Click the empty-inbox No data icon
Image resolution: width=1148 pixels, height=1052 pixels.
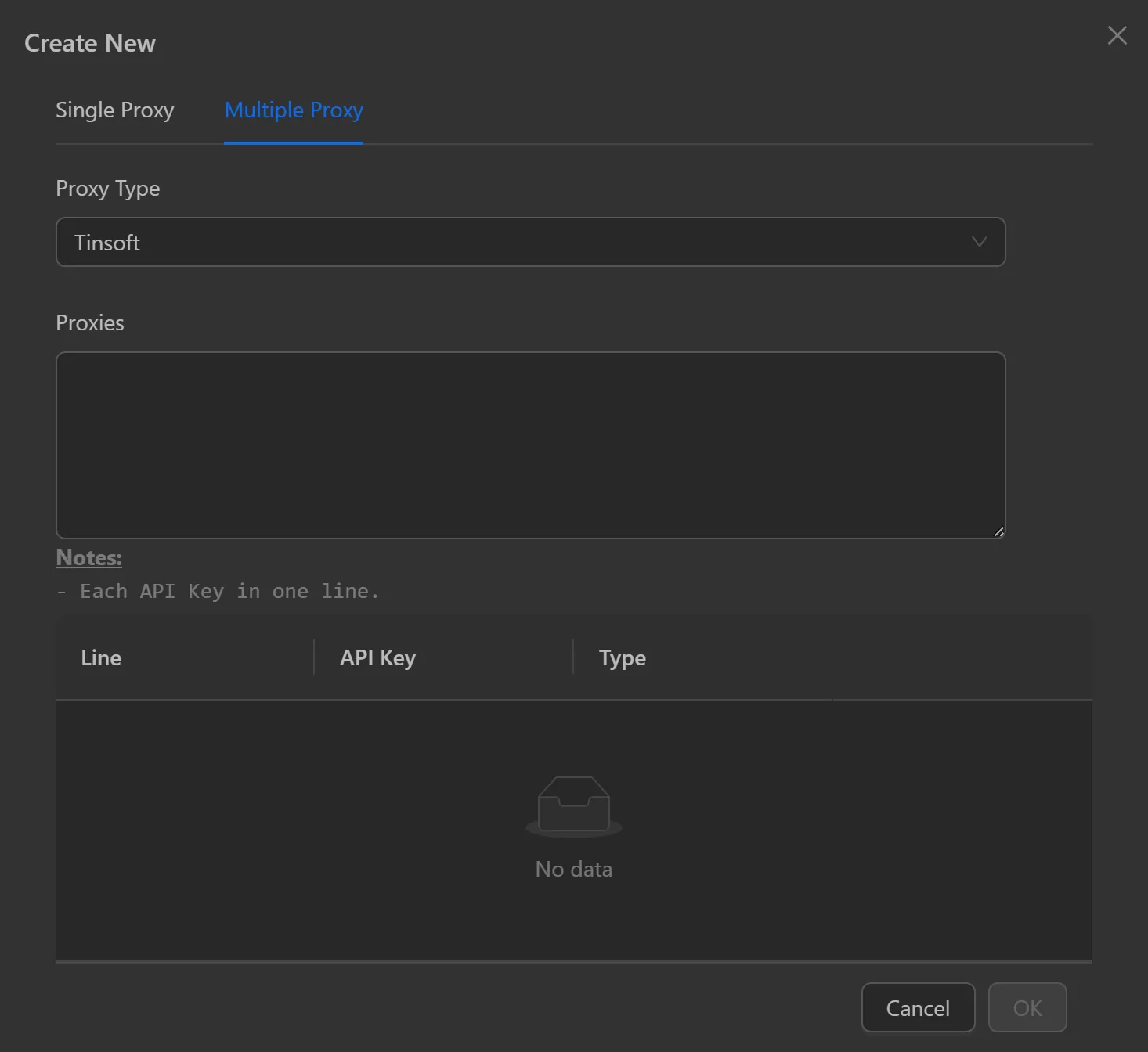click(x=573, y=806)
